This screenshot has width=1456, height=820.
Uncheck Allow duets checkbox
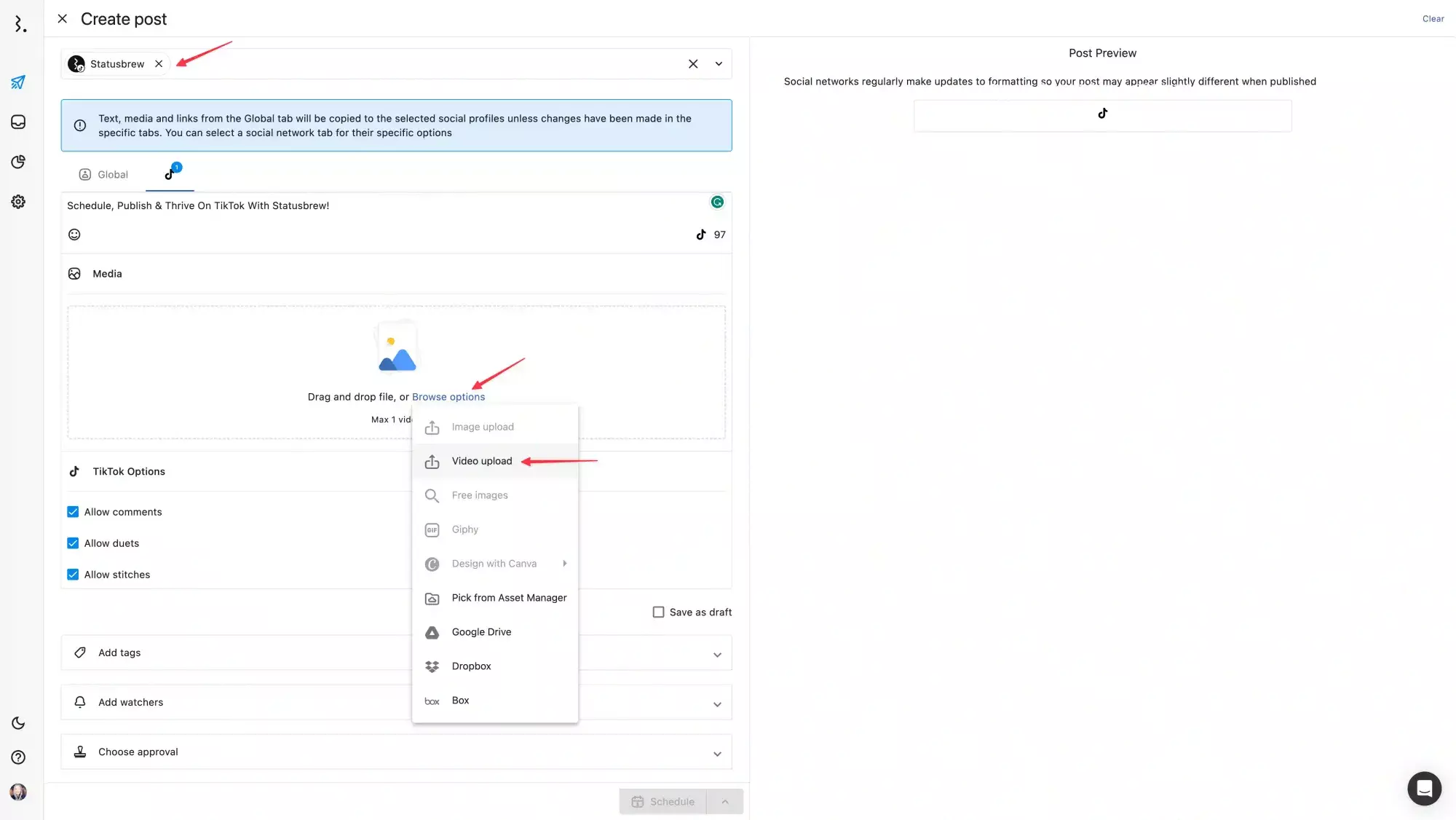click(x=73, y=543)
